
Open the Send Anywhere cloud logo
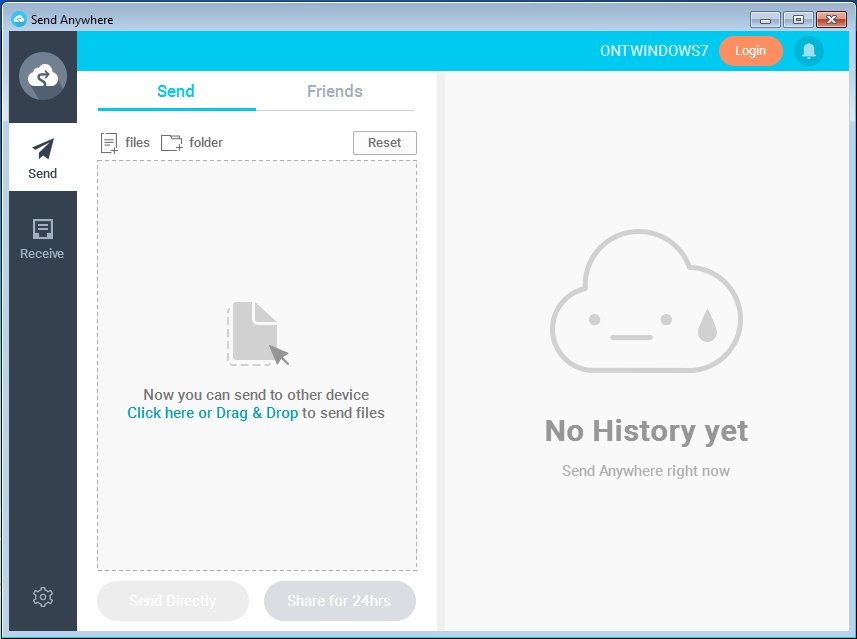42,76
